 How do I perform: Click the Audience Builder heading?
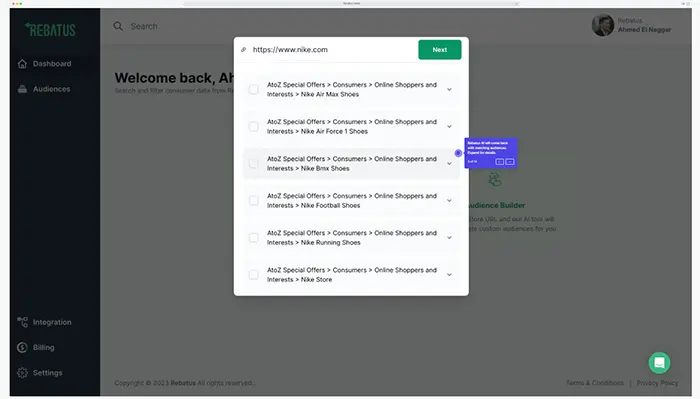click(x=497, y=205)
